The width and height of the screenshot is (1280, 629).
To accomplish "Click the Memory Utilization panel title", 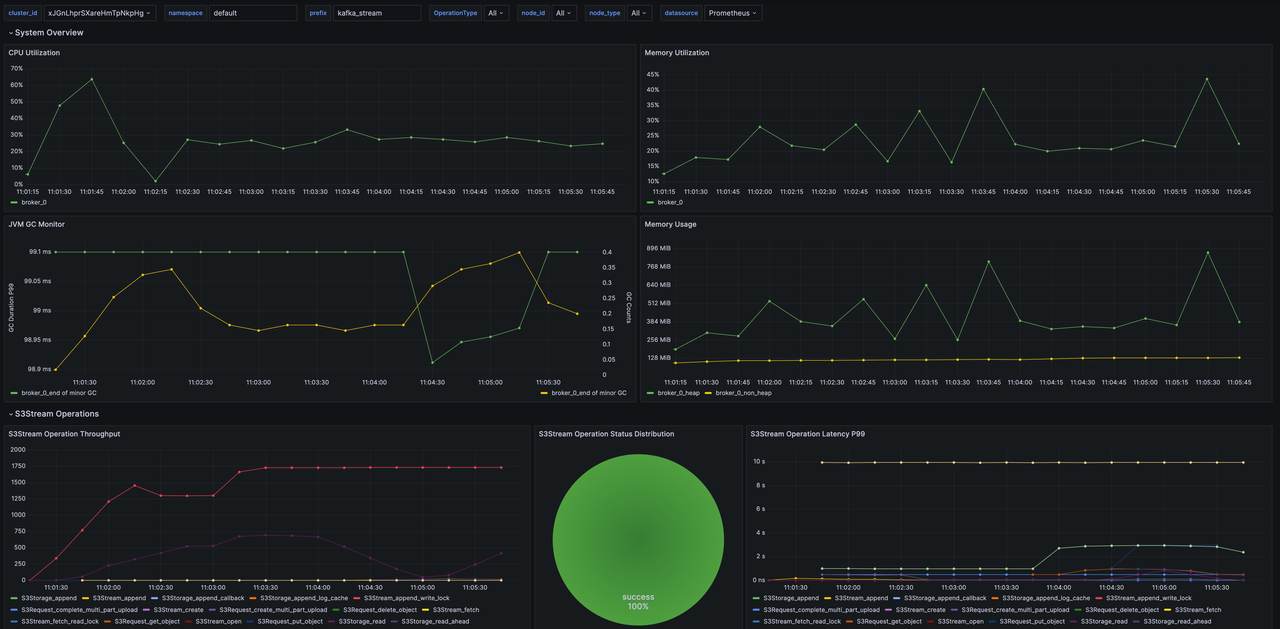I will pyautogui.click(x=677, y=53).
